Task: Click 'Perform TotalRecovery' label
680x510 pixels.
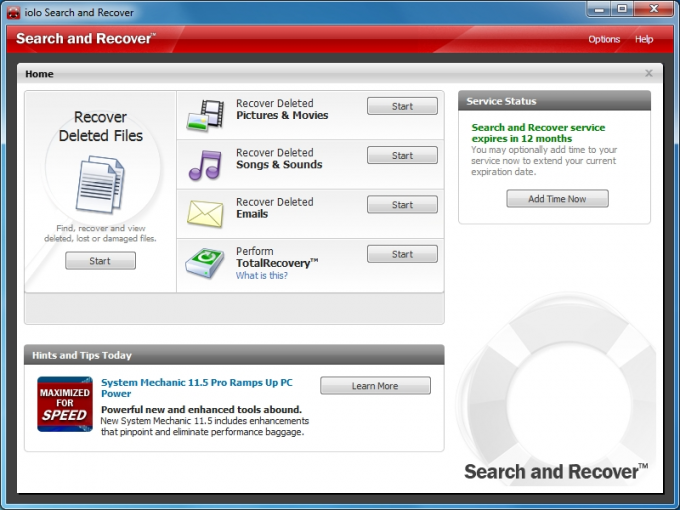Action: click(x=277, y=257)
